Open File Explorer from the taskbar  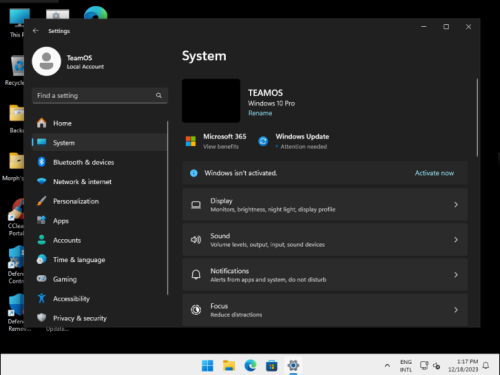tap(229, 365)
